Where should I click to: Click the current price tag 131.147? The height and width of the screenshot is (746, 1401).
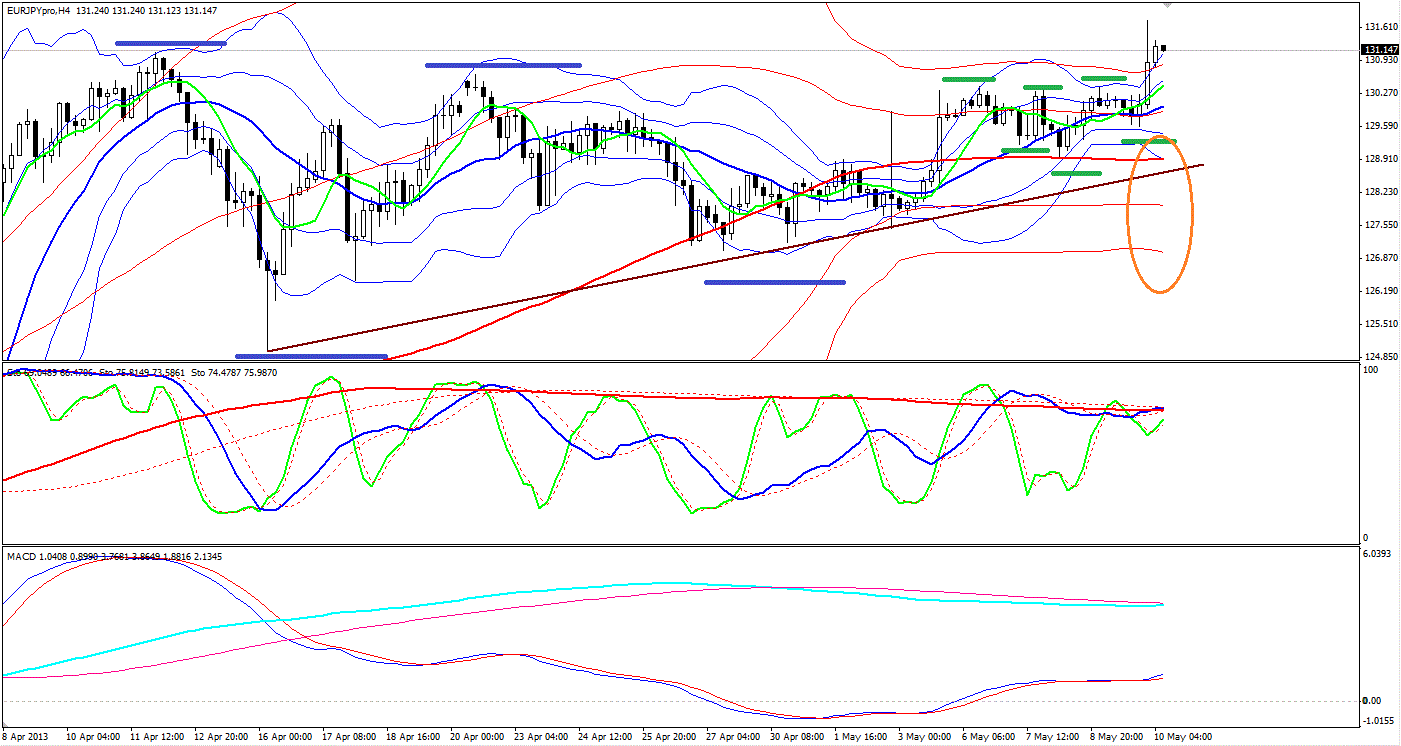click(x=1381, y=50)
